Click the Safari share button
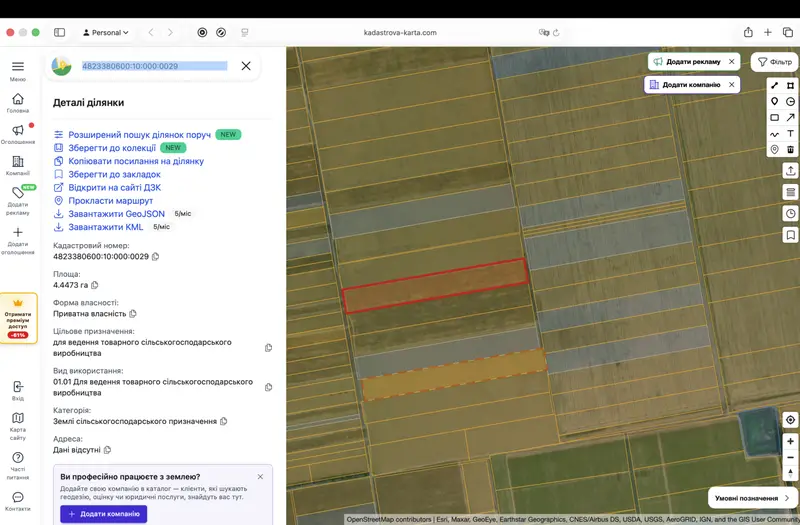800x525 pixels. coord(748,32)
